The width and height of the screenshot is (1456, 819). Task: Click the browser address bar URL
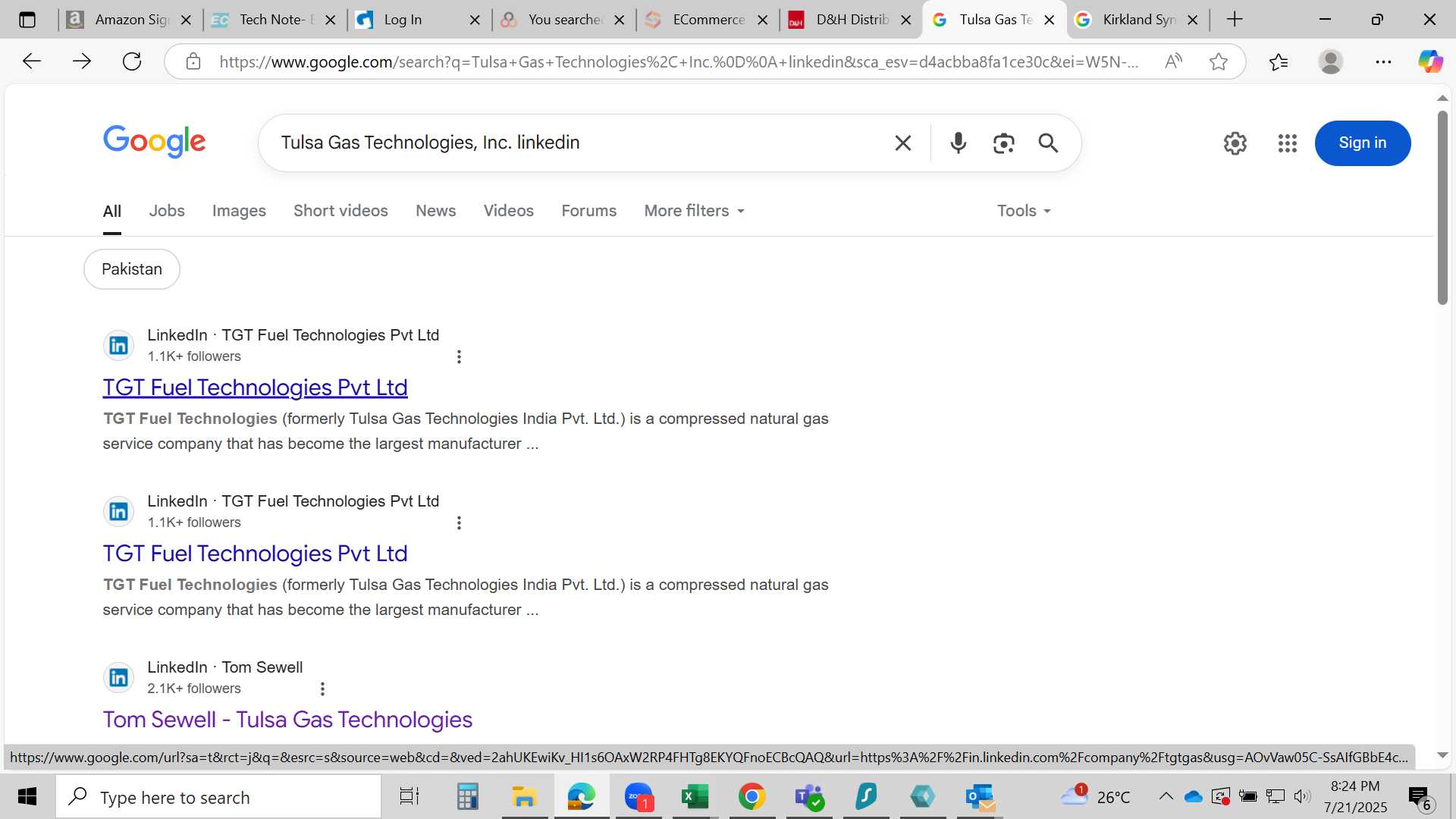click(679, 61)
